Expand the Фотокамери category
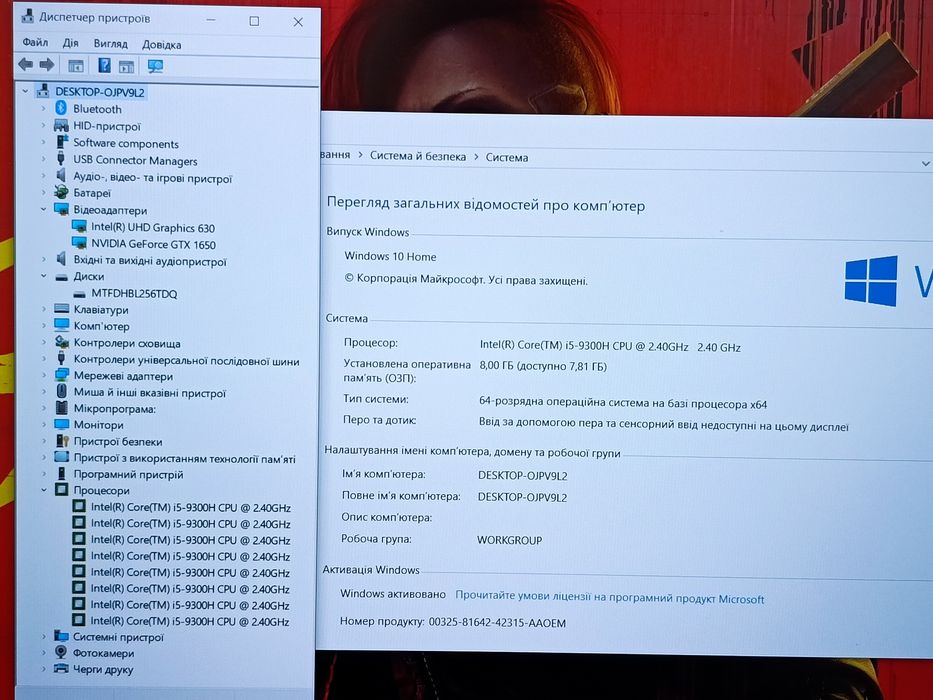 44,653
